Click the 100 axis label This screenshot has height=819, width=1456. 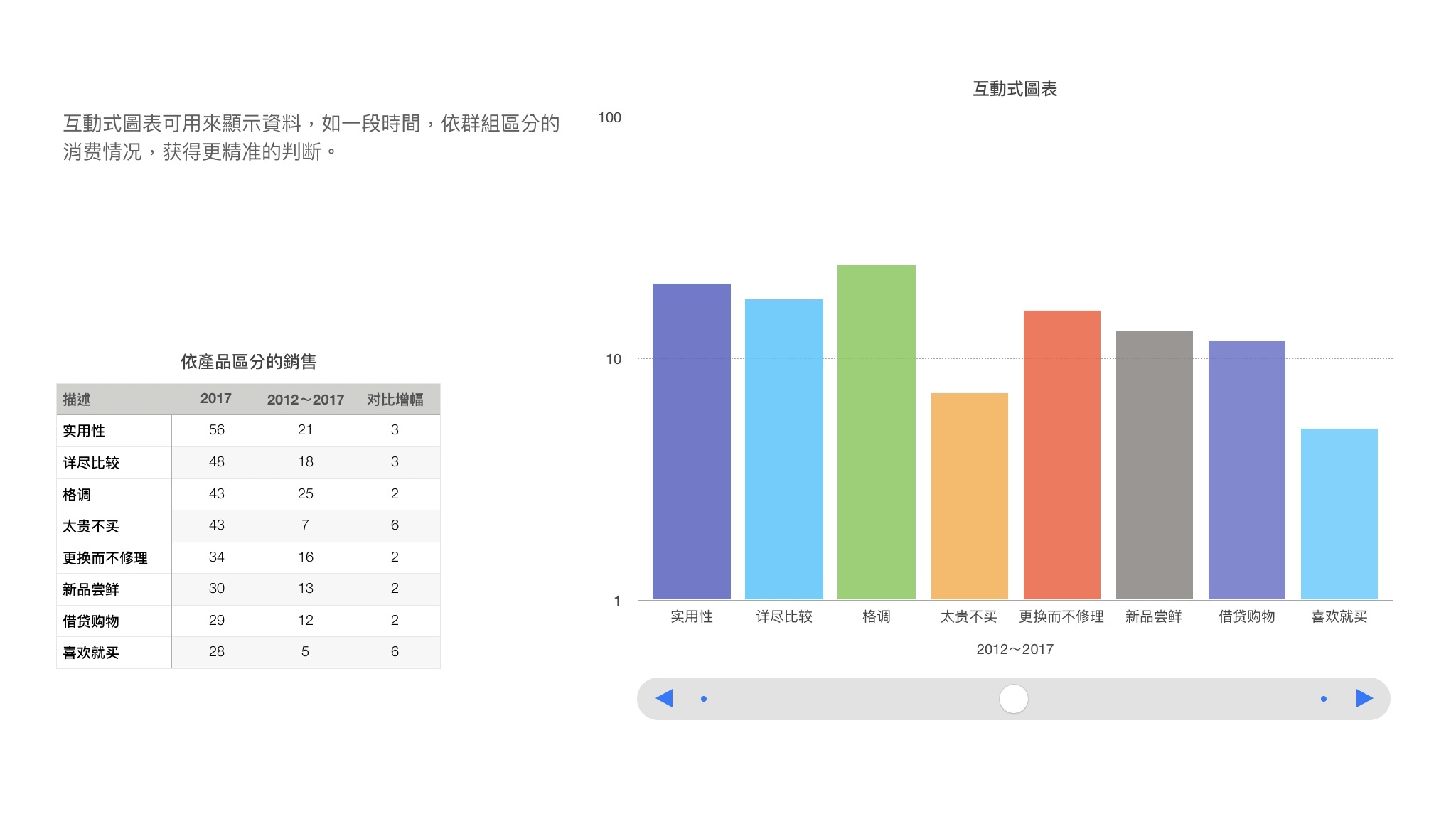(609, 117)
